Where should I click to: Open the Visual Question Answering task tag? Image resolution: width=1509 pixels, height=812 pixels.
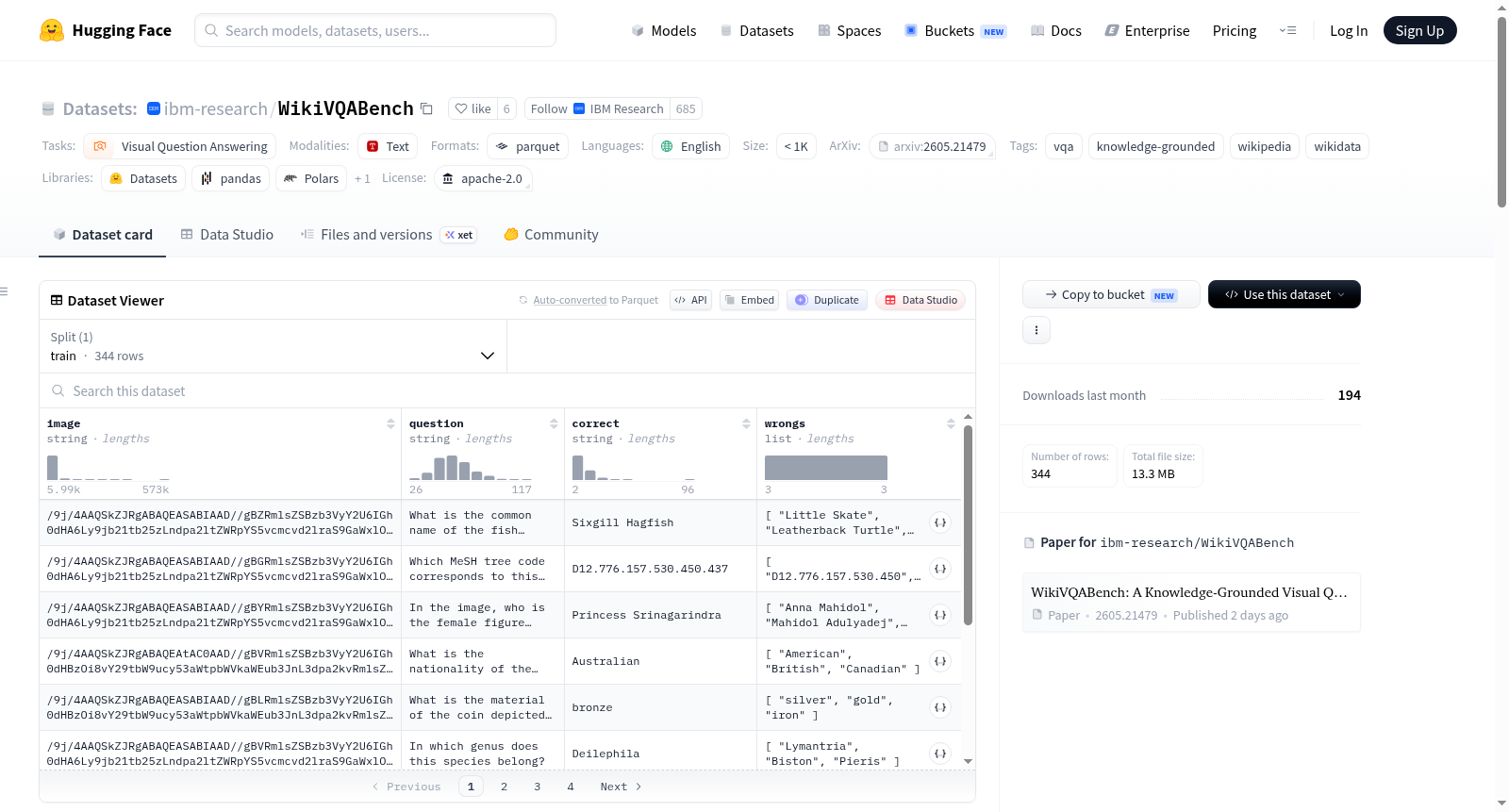point(180,146)
